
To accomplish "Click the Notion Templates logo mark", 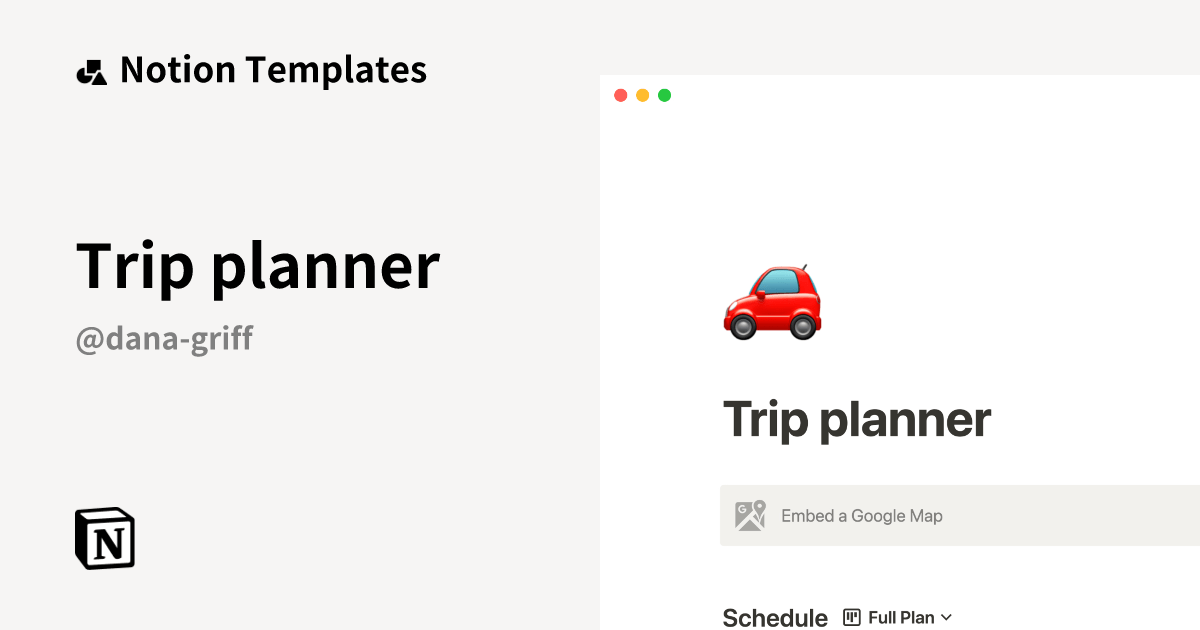I will pyautogui.click(x=91, y=70).
